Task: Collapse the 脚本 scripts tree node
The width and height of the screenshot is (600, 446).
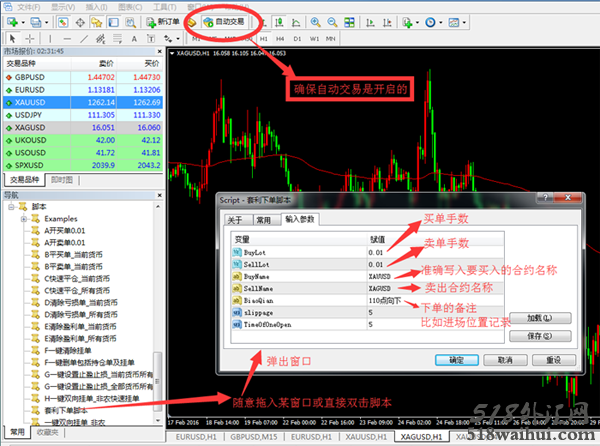Action: (11, 207)
